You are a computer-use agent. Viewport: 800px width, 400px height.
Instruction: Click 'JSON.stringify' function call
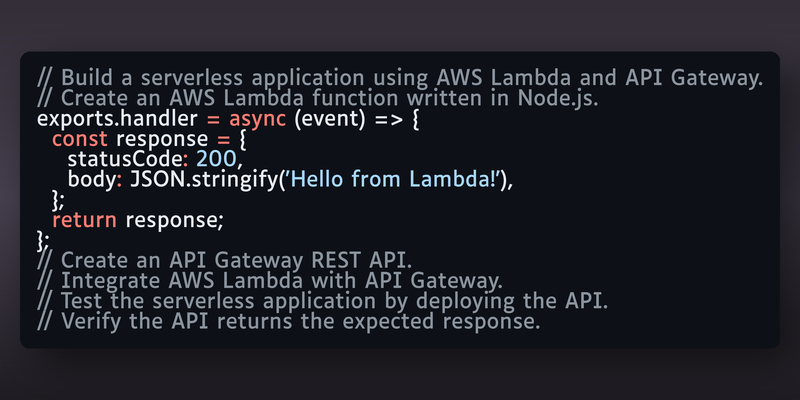point(203,180)
